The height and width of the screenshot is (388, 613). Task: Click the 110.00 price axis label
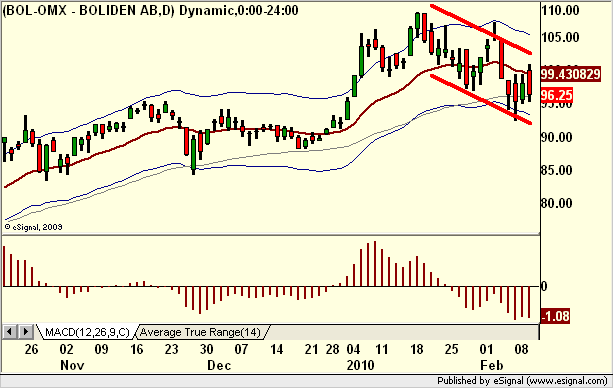tap(560, 10)
